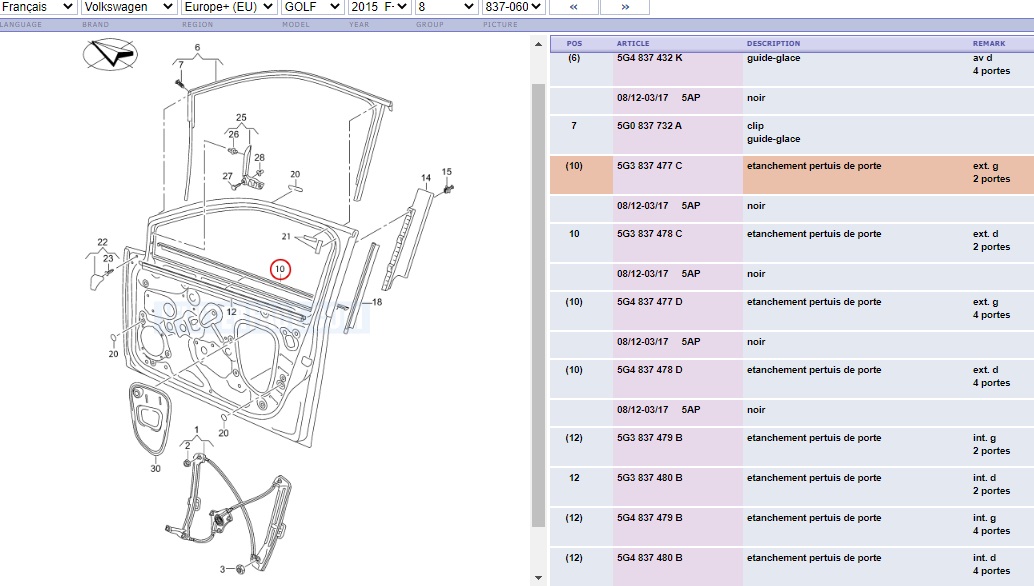Screen dimensions: 1034x586
Task: Select part number 18 on the diagram
Action: [377, 302]
